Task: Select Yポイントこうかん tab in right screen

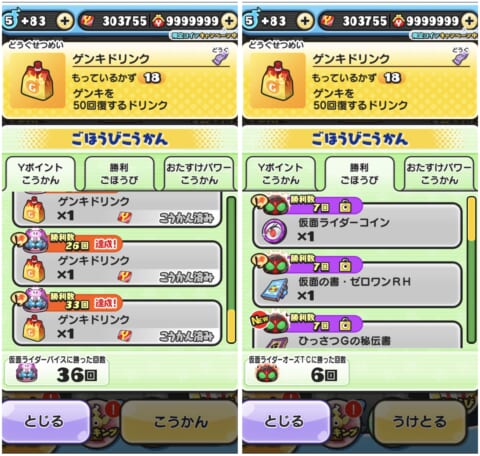Action: pyautogui.click(x=280, y=174)
